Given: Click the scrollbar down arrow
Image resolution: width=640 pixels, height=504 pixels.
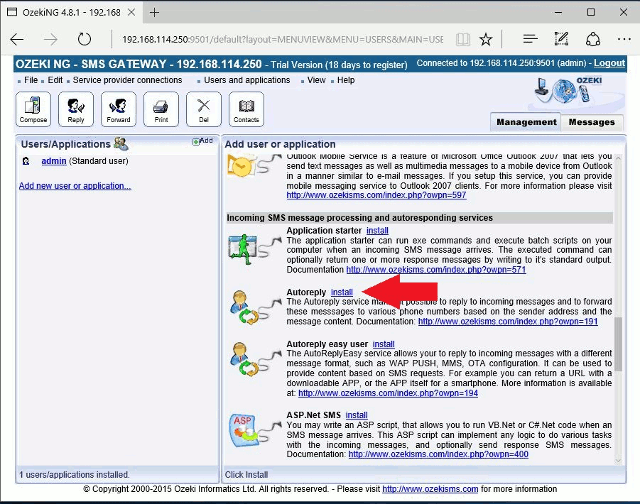Looking at the screenshot, I should click(618, 461).
